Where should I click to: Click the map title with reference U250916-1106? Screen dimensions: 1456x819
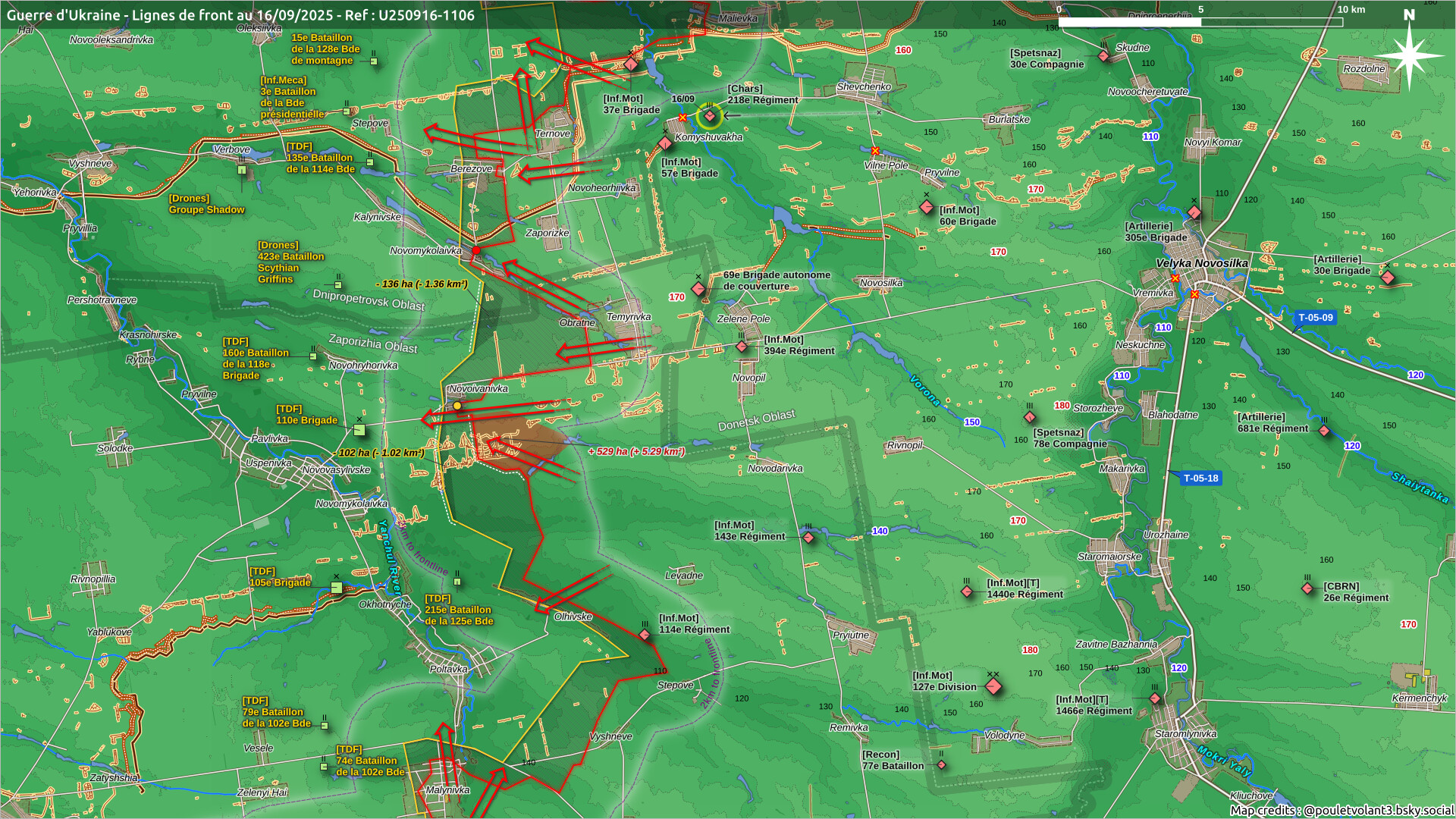point(240,15)
